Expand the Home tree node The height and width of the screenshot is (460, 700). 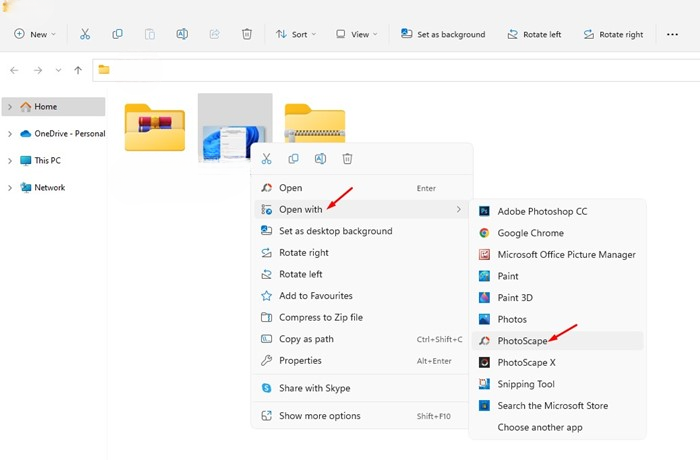pyautogui.click(x=10, y=107)
